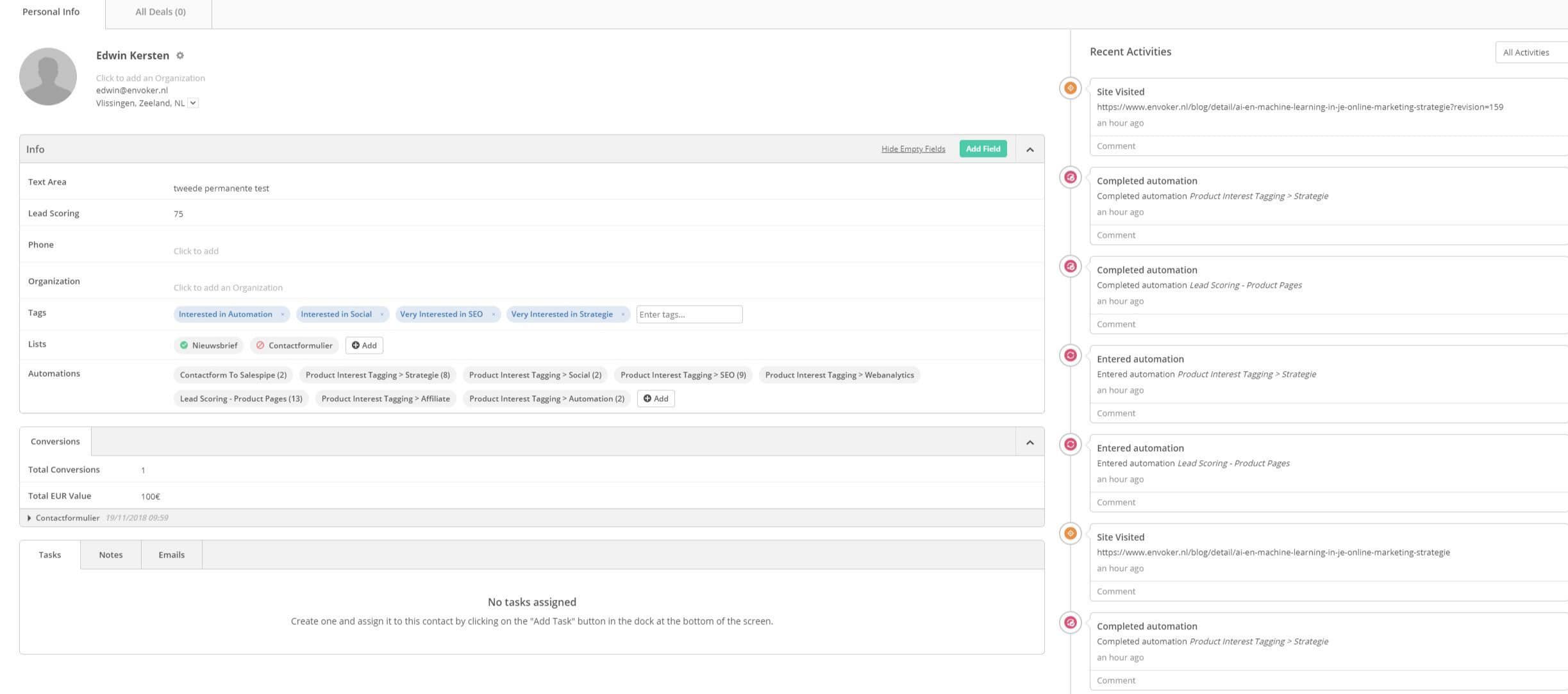
Task: Collapse the Conversions panel with its chevron
Action: [x=1030, y=442]
